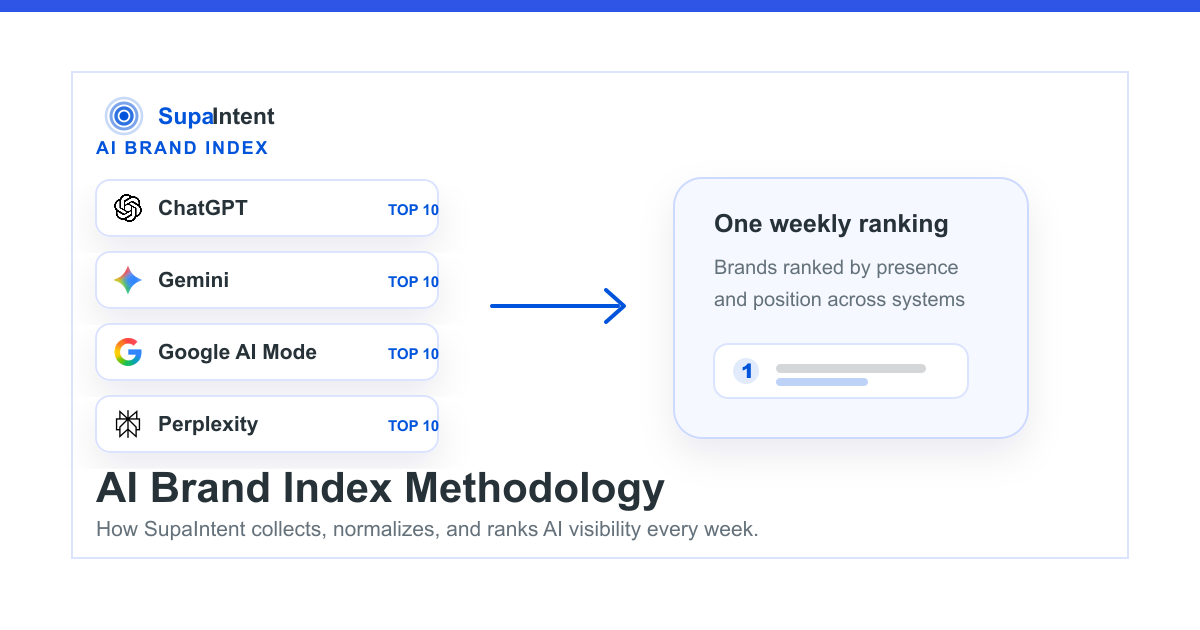Screen dimensions: 1200x630
Task: Click the One weekly ranking heading
Action: click(x=831, y=224)
